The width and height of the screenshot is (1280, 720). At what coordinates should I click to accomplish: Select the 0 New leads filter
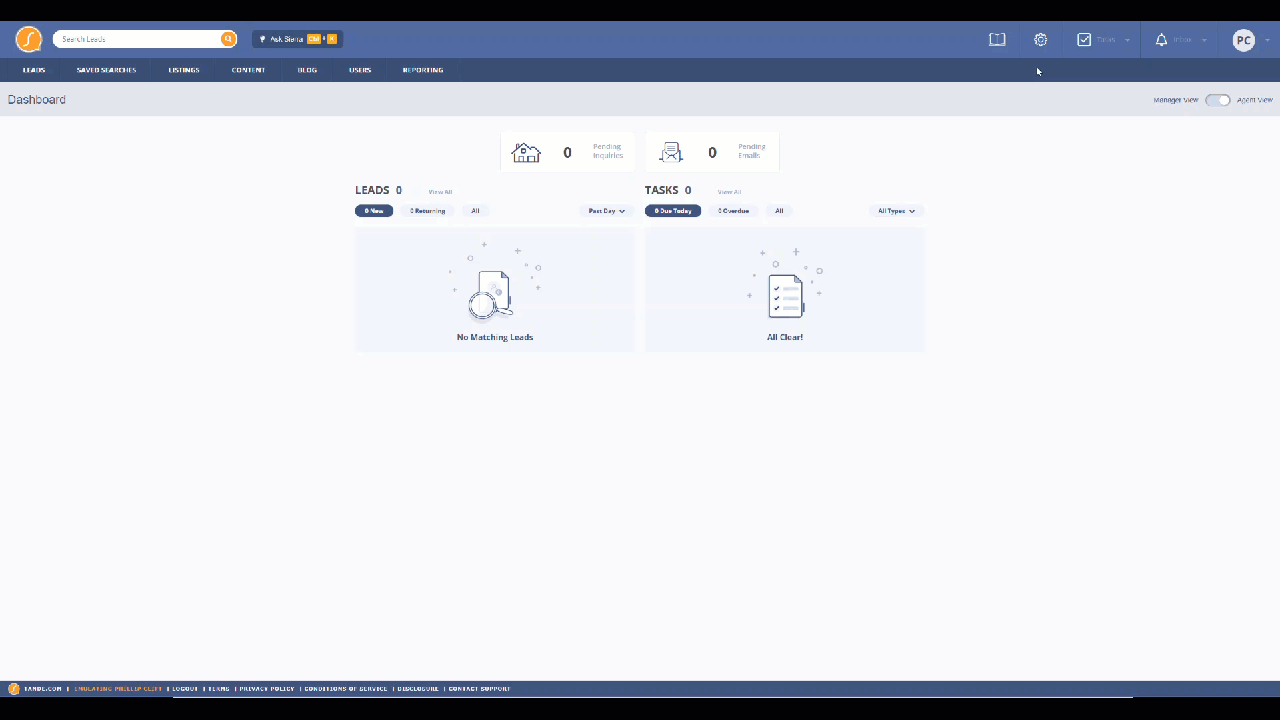374,211
